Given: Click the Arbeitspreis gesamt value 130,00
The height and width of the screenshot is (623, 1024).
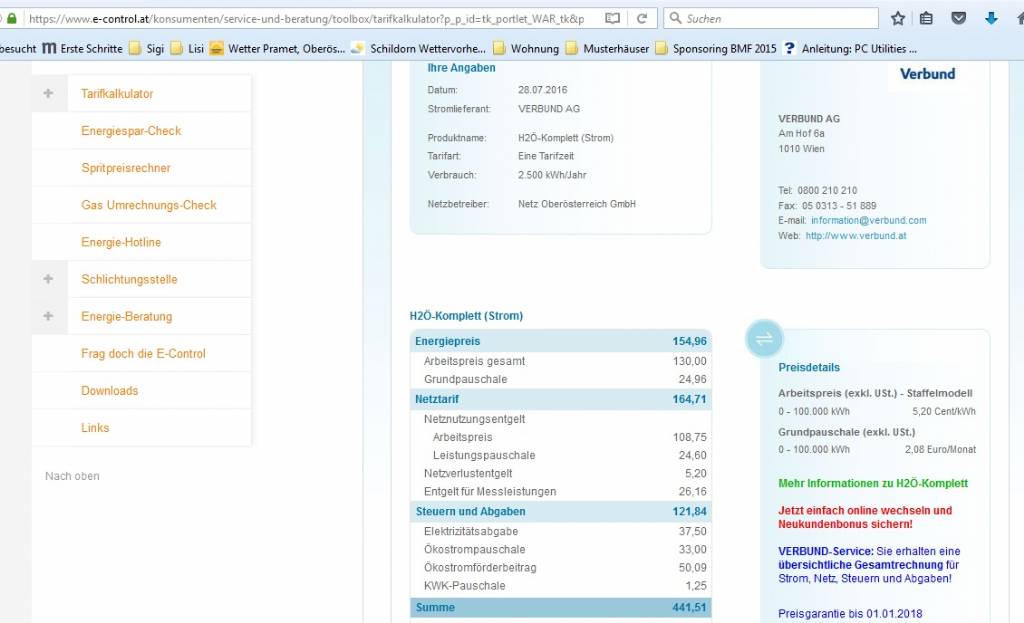Looking at the screenshot, I should pos(690,361).
